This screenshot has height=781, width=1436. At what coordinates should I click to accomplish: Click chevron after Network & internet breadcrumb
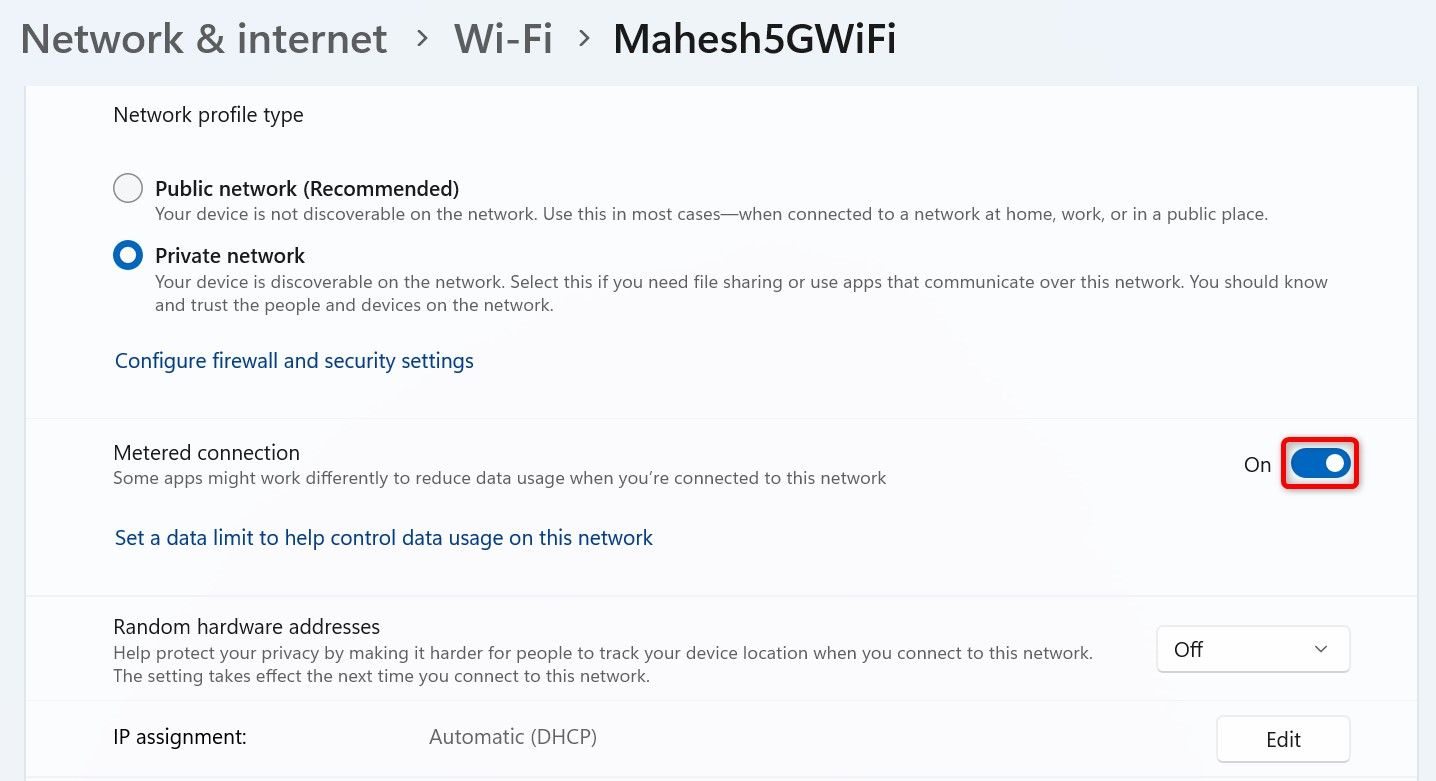coord(422,40)
